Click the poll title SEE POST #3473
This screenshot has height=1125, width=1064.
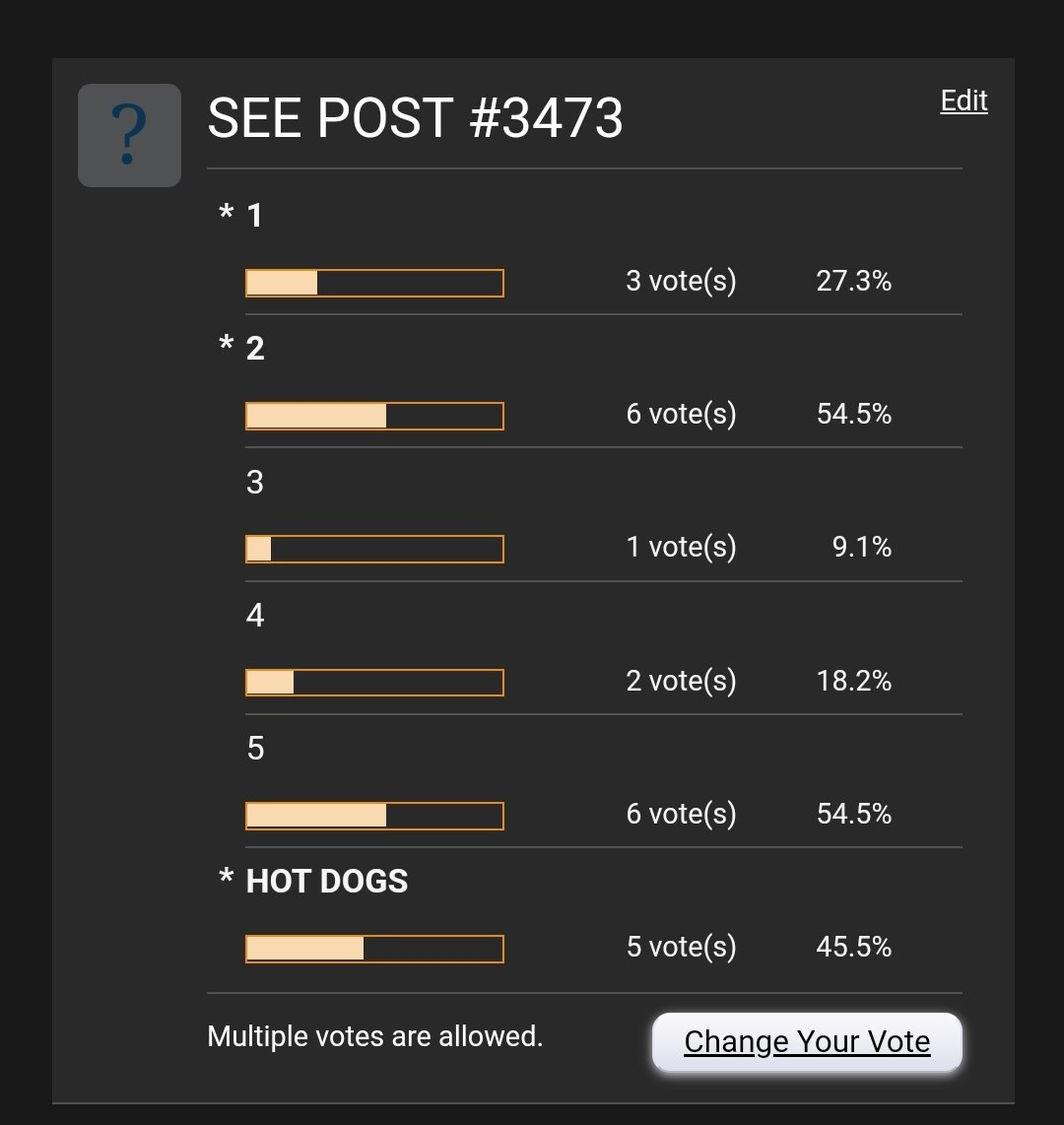coord(415,117)
